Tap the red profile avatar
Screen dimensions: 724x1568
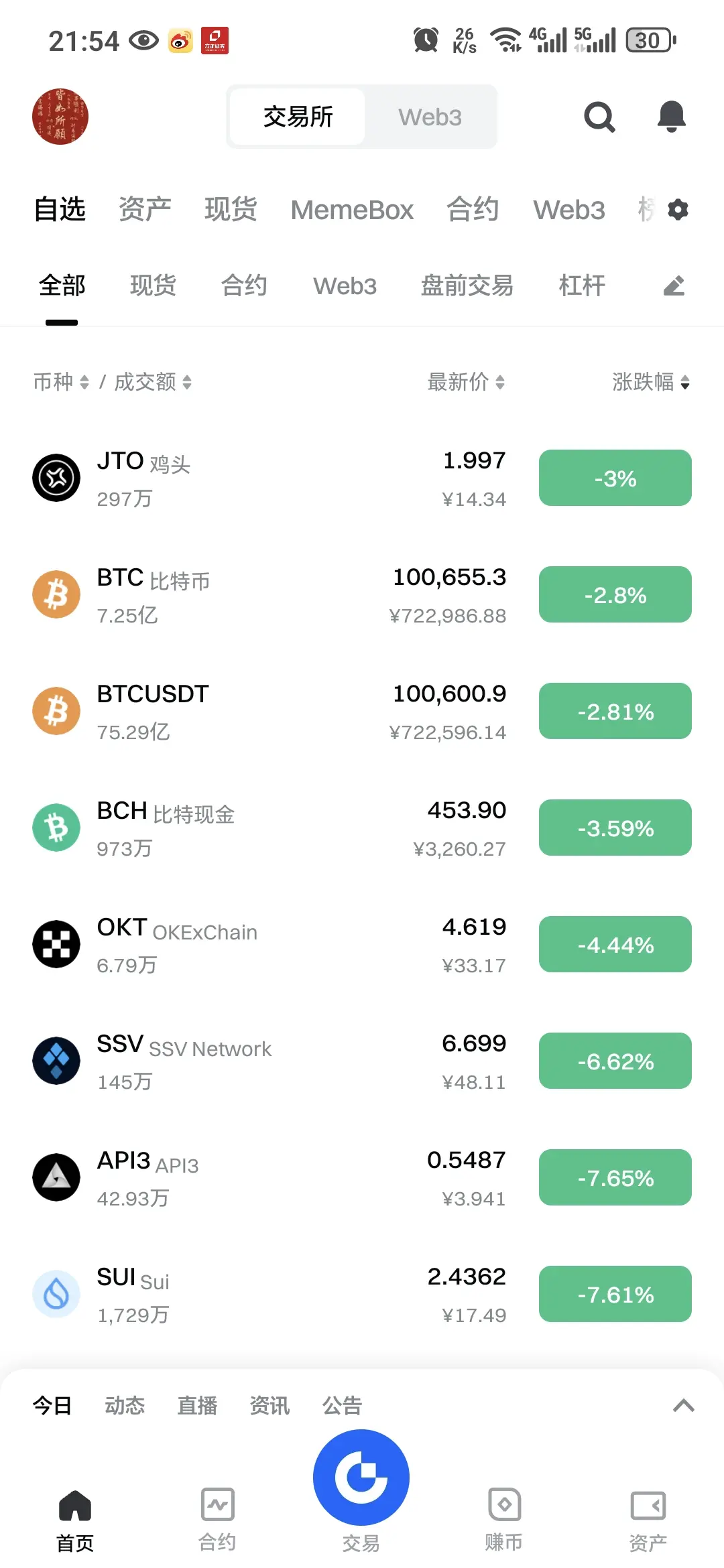(x=60, y=117)
